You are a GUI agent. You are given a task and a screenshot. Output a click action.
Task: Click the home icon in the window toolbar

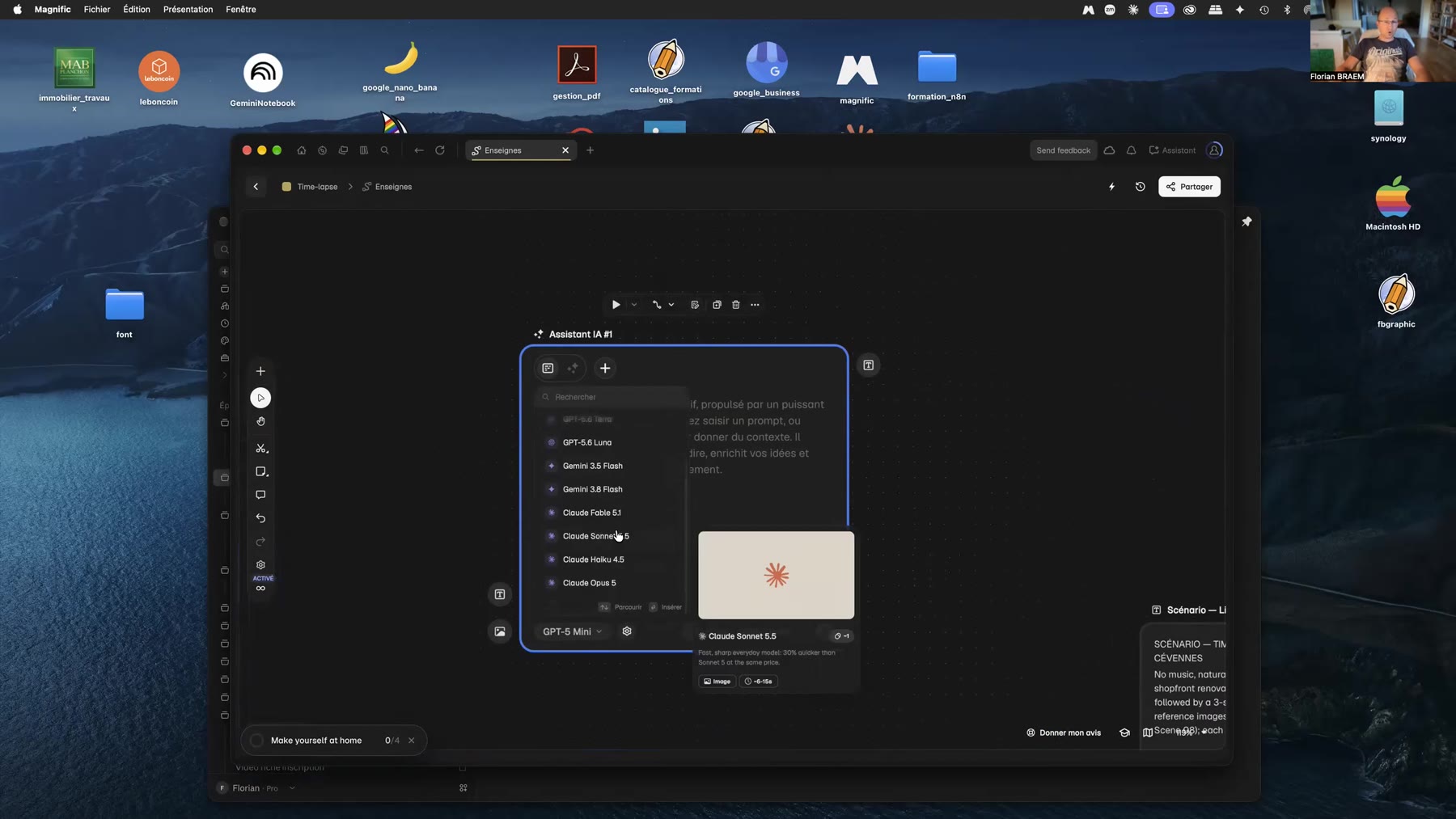coord(302,150)
